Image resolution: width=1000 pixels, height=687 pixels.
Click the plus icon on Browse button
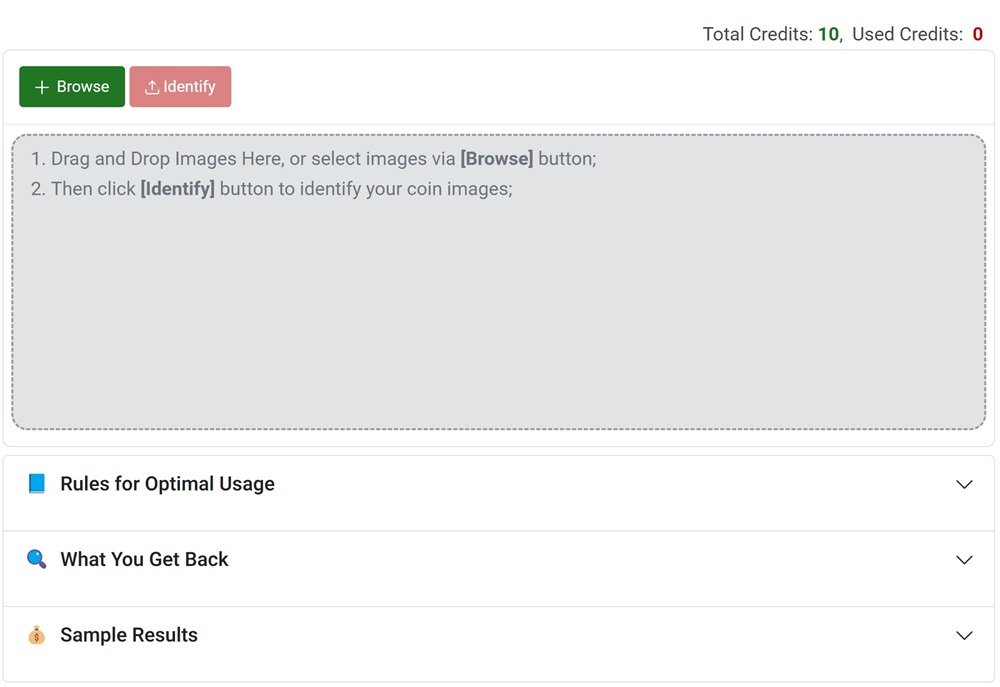pyautogui.click(x=42, y=88)
